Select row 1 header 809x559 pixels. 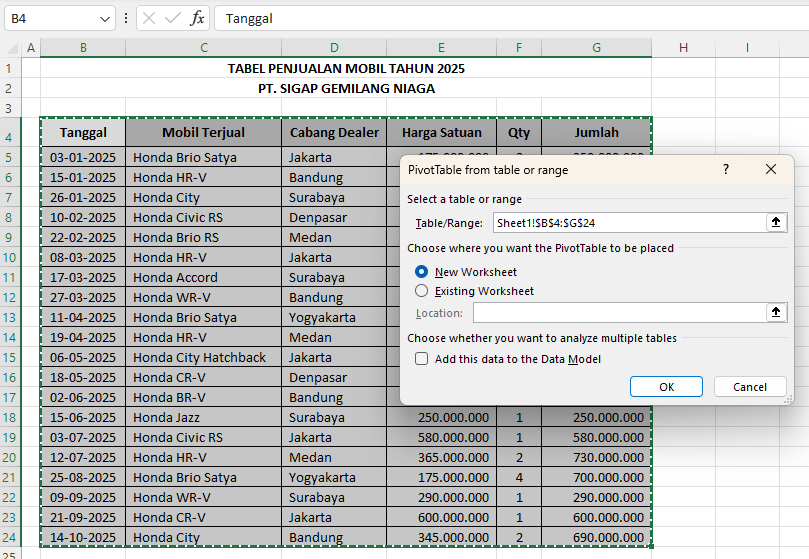point(9,68)
